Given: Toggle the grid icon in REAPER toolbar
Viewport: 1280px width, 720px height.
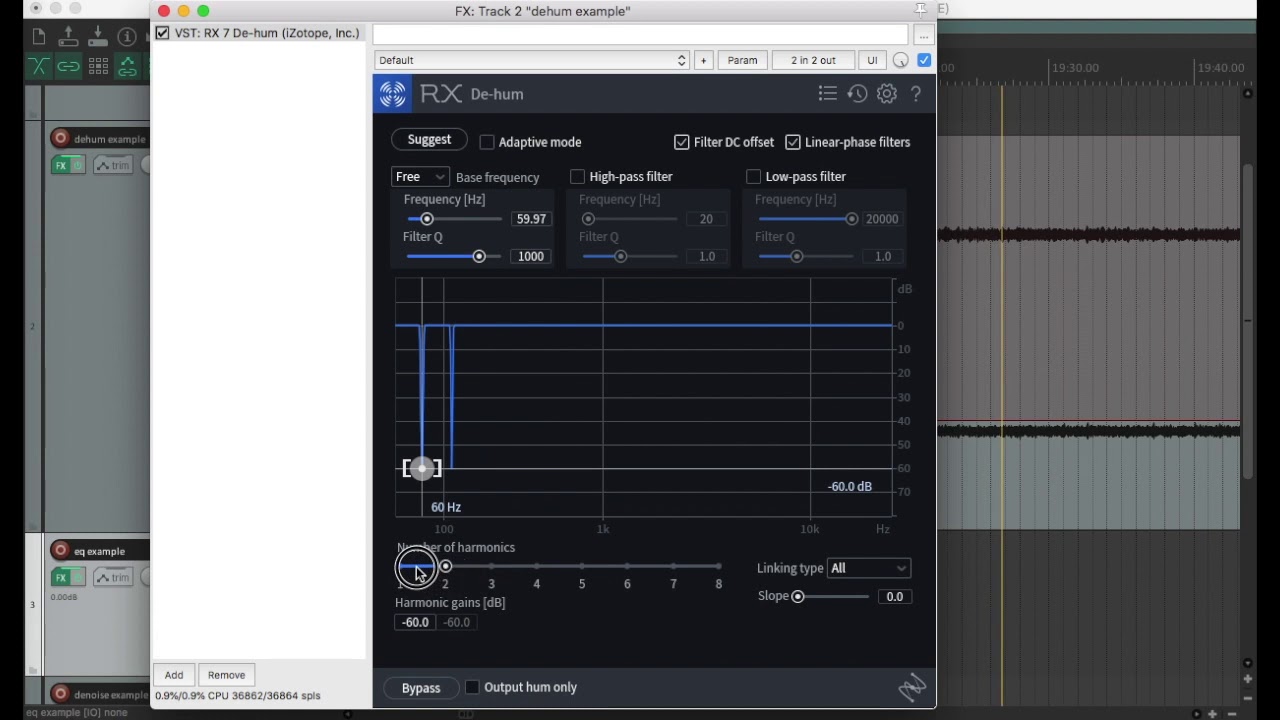Looking at the screenshot, I should (x=98, y=67).
